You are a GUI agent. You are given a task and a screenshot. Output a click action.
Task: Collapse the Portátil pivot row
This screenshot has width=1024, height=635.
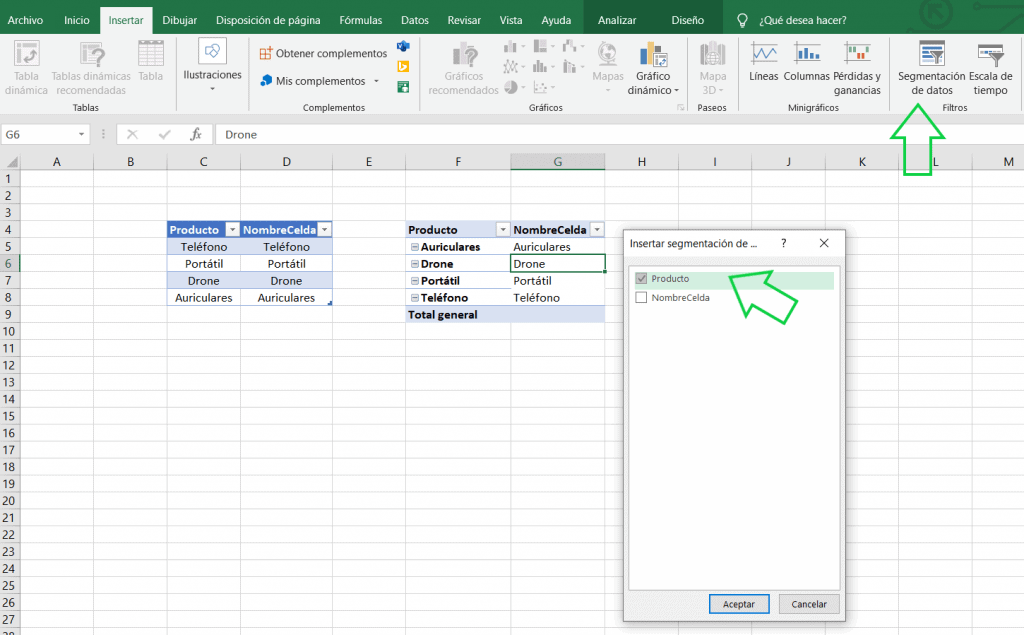tap(415, 281)
